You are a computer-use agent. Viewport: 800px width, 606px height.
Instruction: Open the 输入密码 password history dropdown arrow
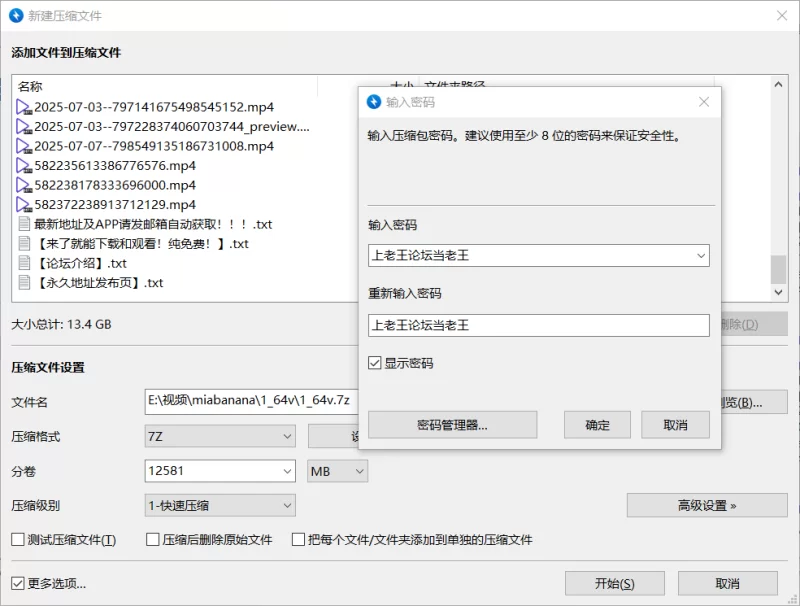pos(701,256)
